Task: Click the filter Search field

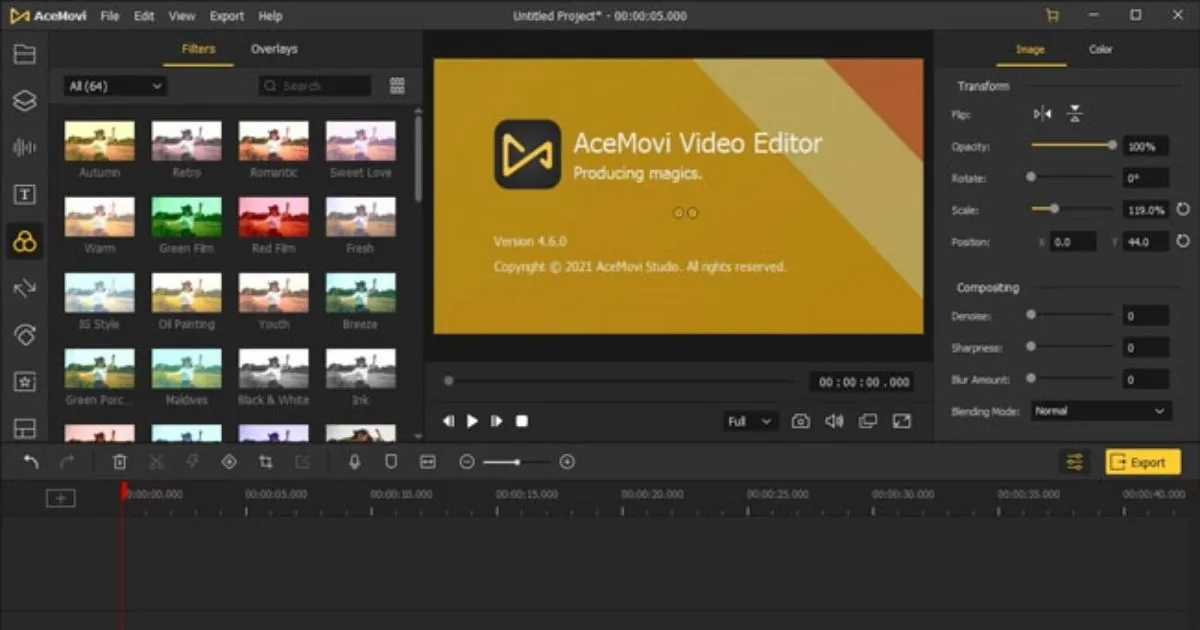Action: coord(315,86)
